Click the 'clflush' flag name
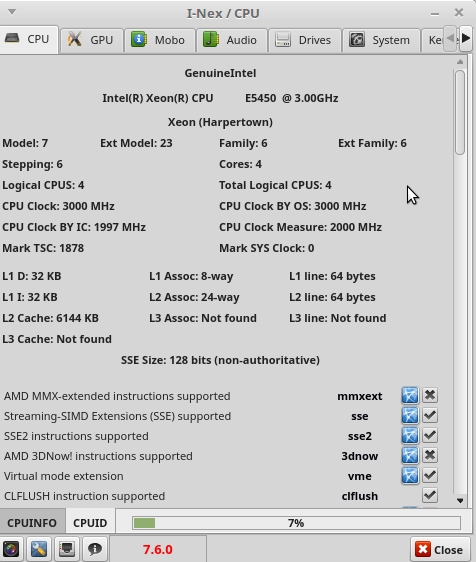The width and height of the screenshot is (476, 562). [360, 496]
